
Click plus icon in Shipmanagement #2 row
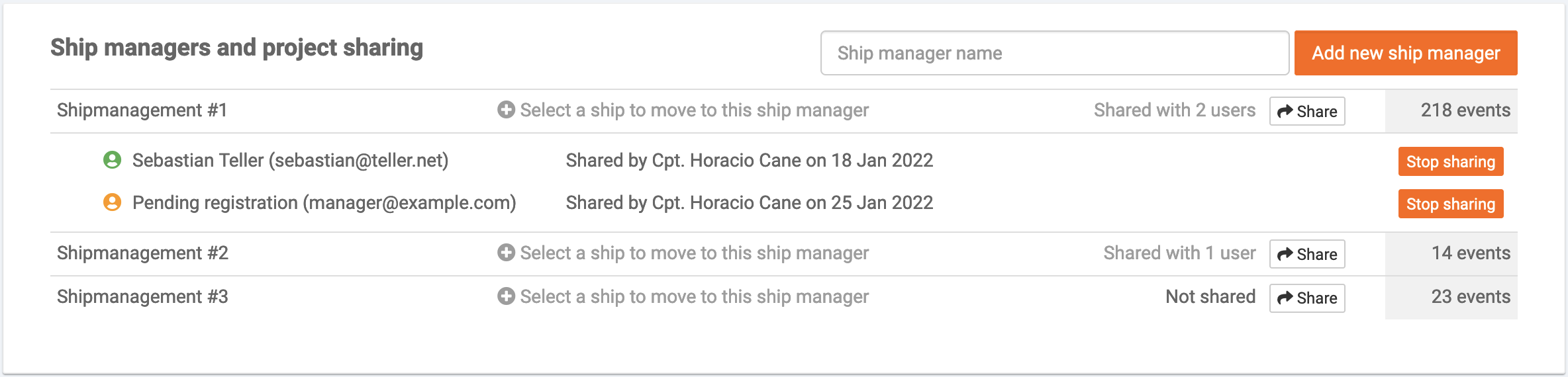click(506, 253)
